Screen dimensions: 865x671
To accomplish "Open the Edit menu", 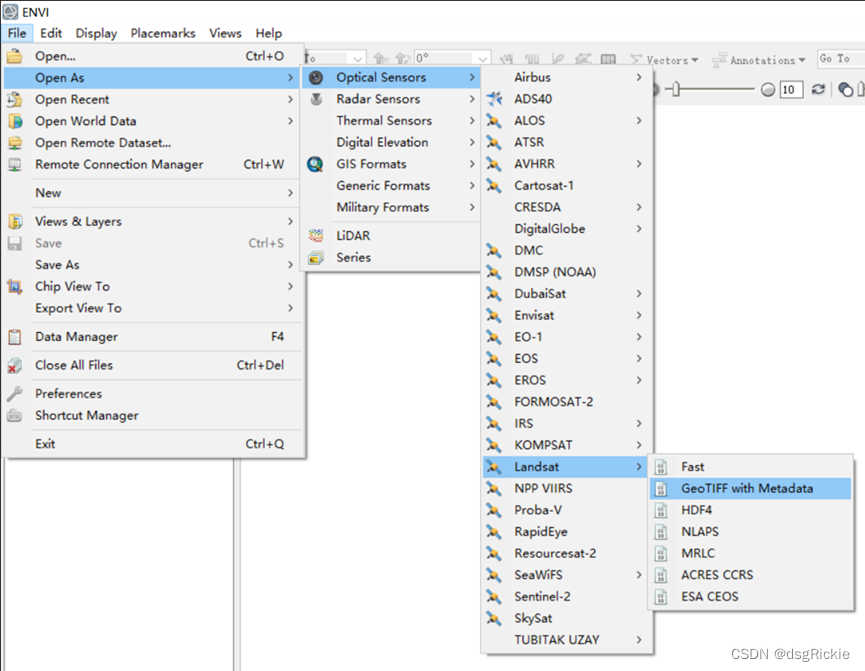I will coord(51,33).
